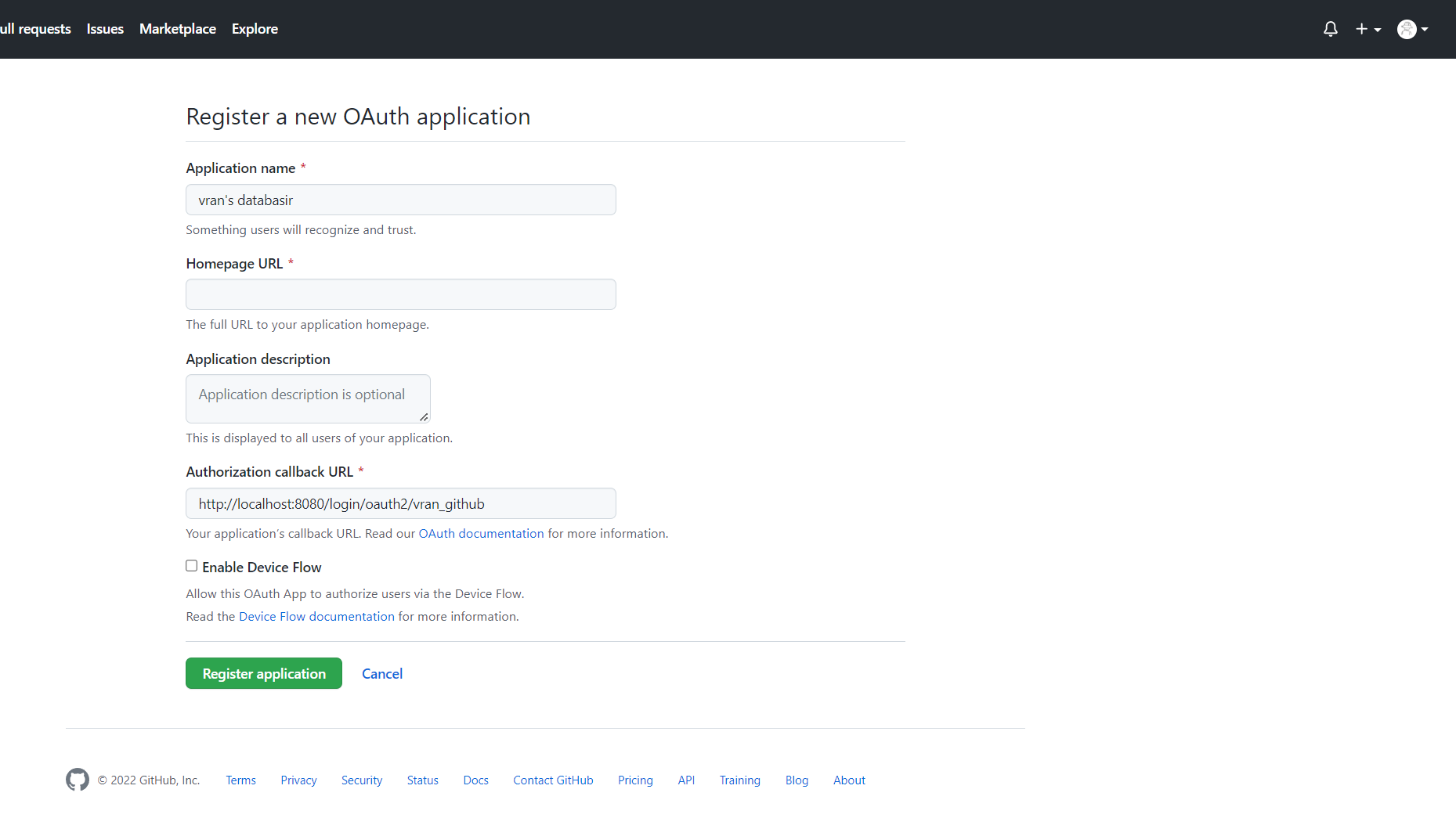
Task: Open the Pricing page from the footer
Action: coord(635,780)
